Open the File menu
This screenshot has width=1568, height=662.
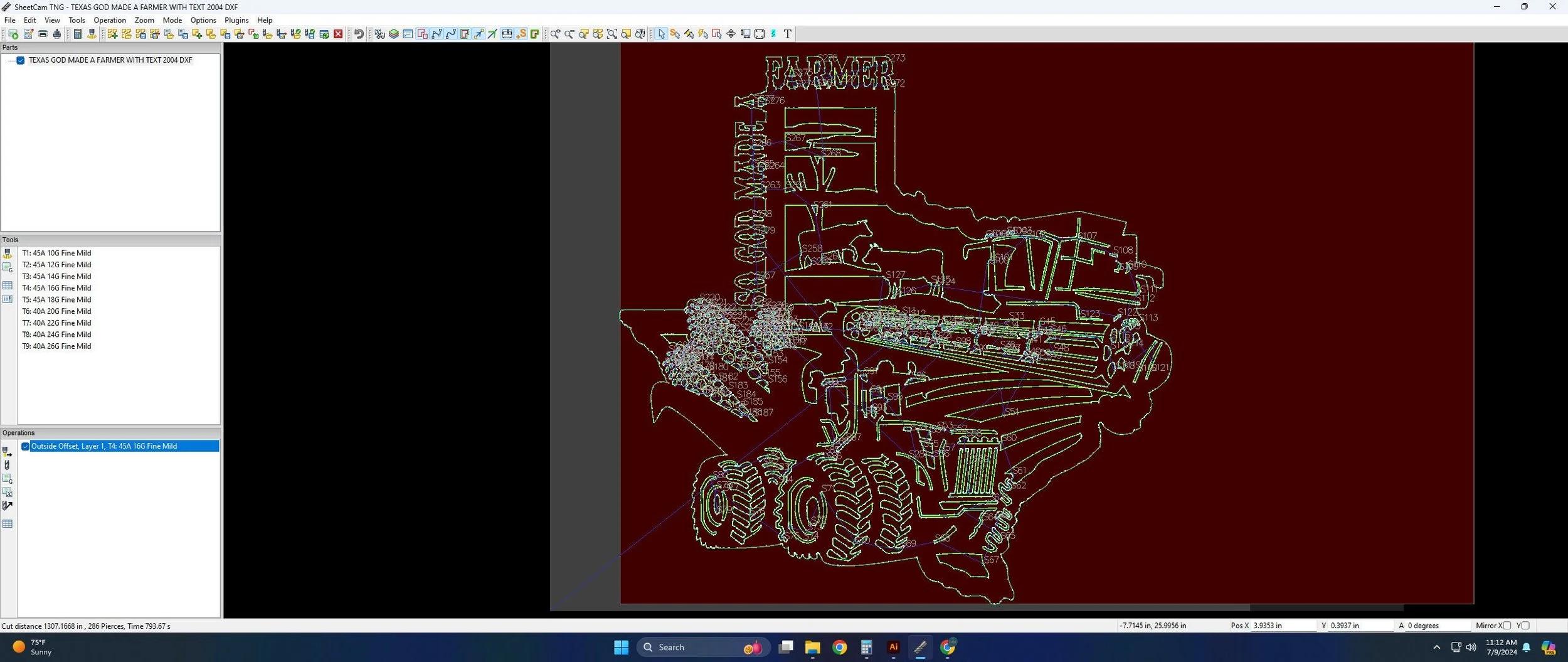[10, 20]
